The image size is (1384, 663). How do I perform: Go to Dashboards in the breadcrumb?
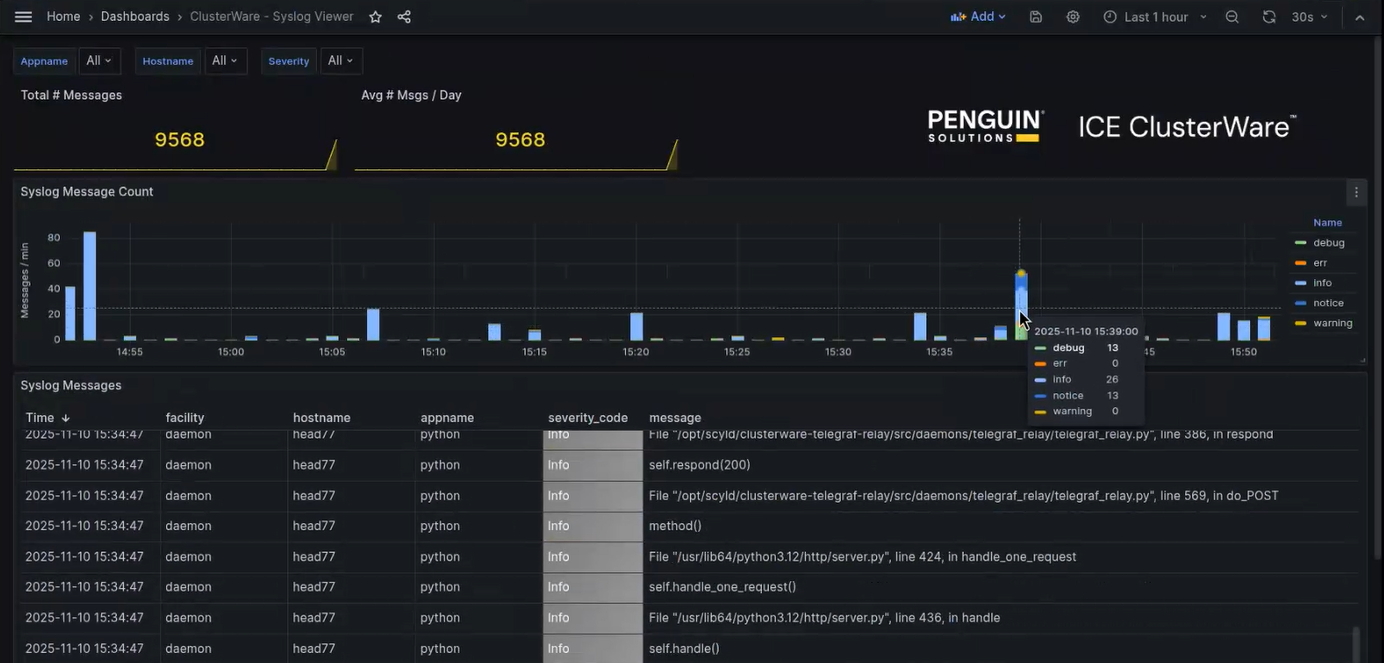[134, 16]
